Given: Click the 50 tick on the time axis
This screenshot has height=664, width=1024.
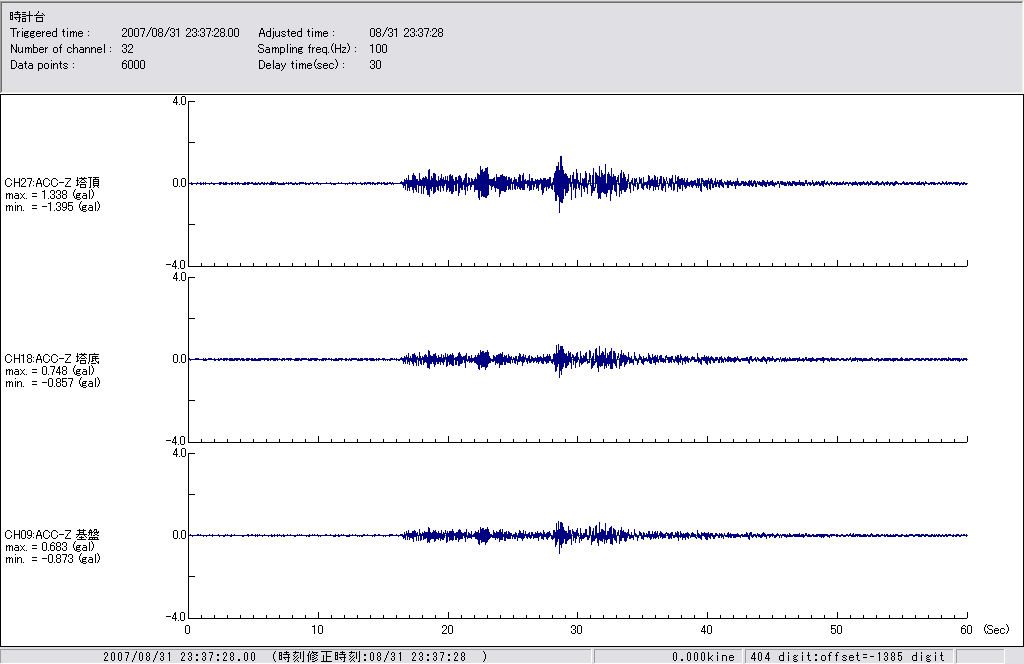Looking at the screenshot, I should coord(837,630).
